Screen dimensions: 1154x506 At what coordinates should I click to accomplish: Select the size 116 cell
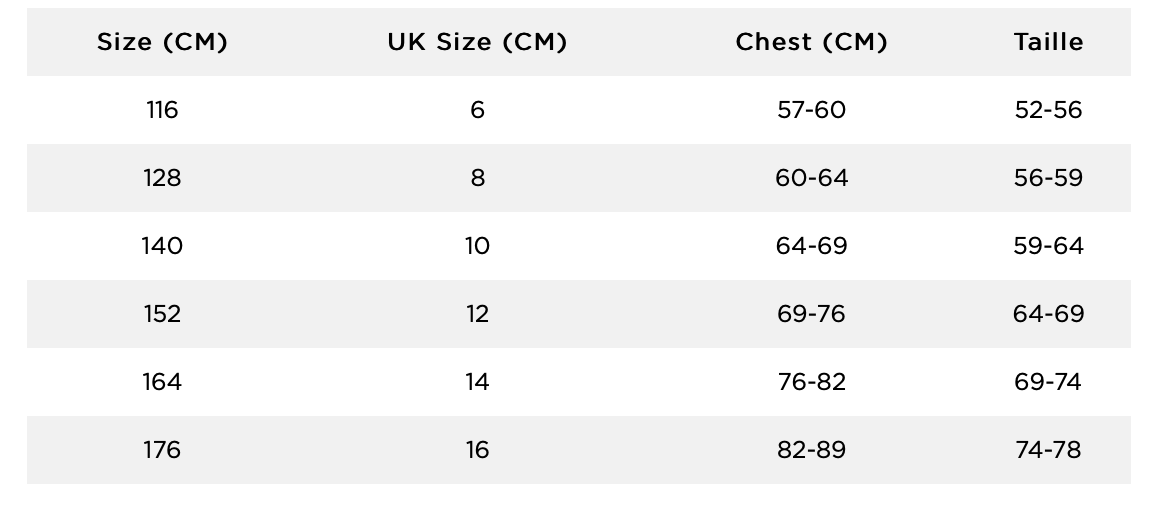click(x=162, y=110)
